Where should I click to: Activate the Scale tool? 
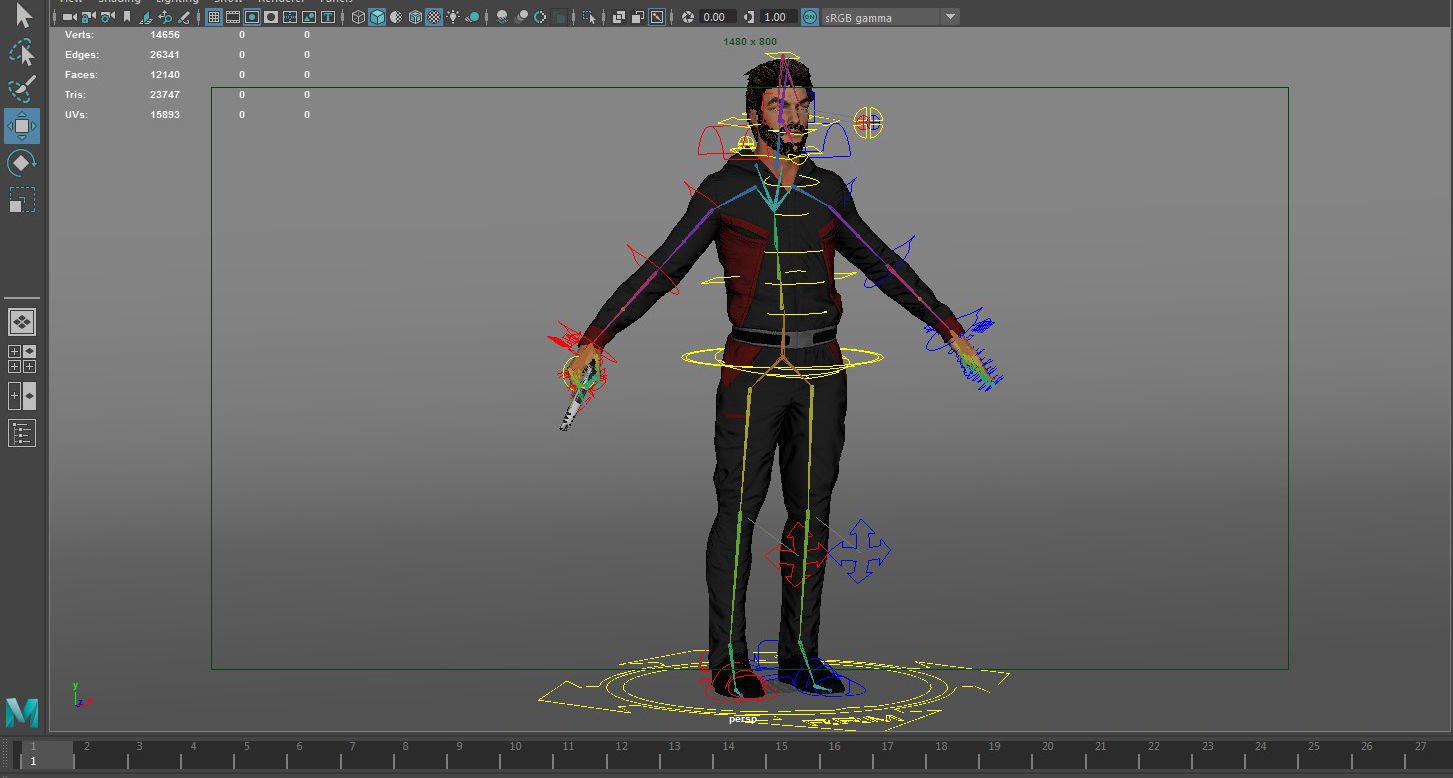[22, 199]
